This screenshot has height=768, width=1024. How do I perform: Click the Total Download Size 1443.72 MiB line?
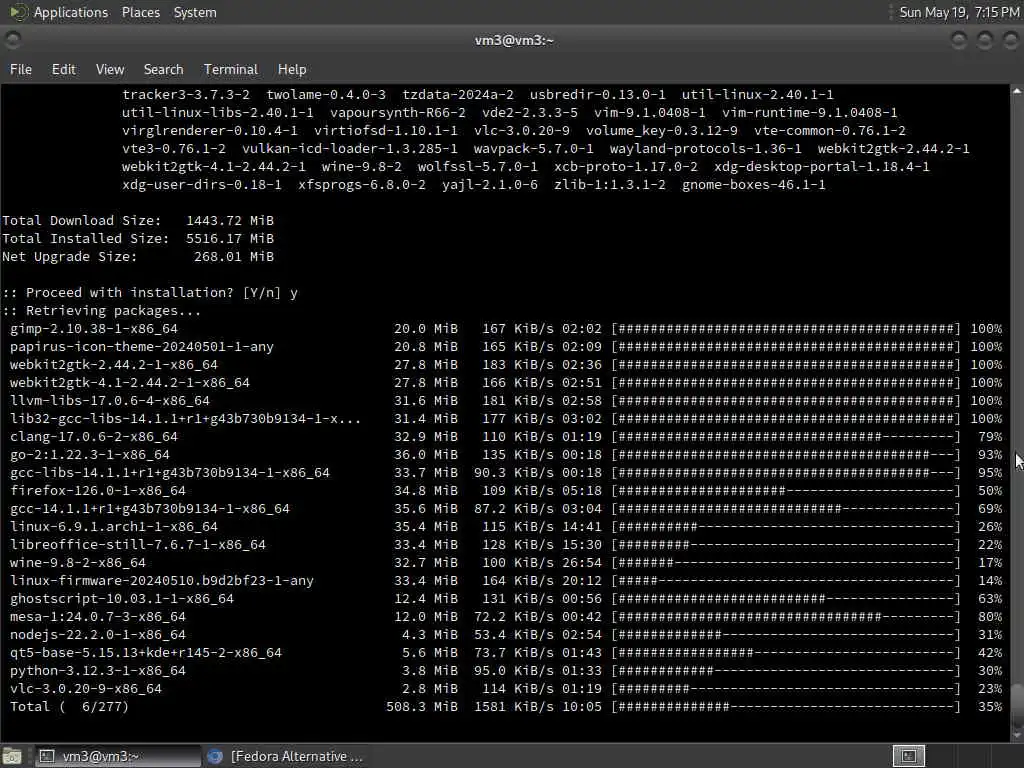138,221
